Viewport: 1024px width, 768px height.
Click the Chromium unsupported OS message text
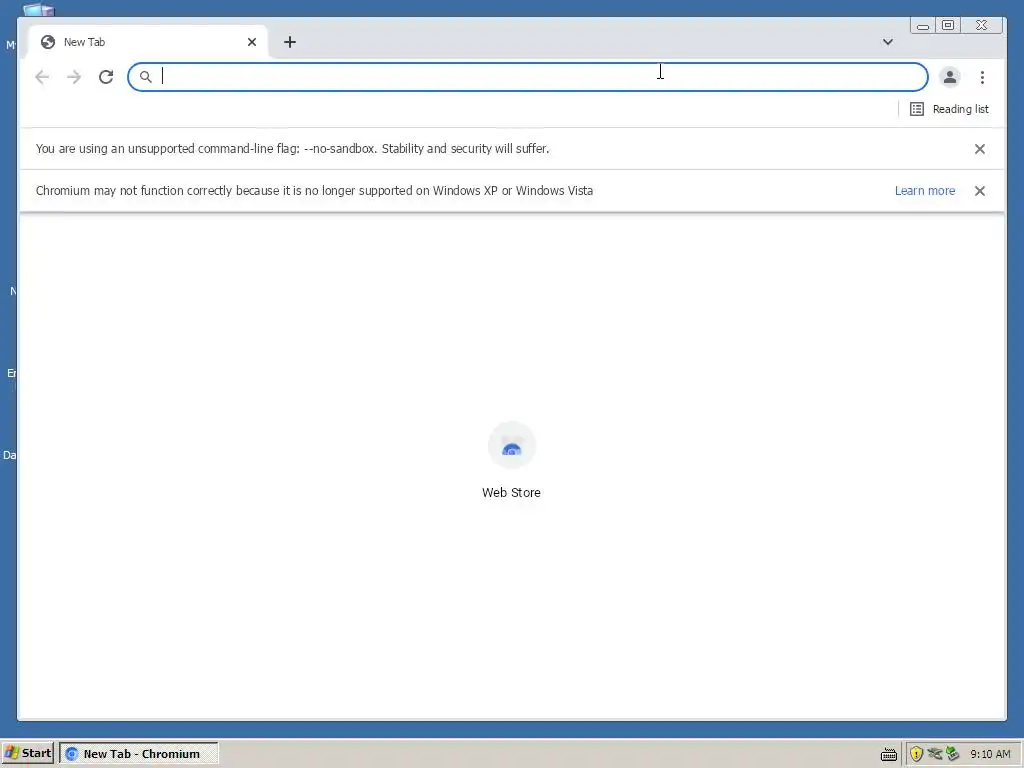(314, 191)
